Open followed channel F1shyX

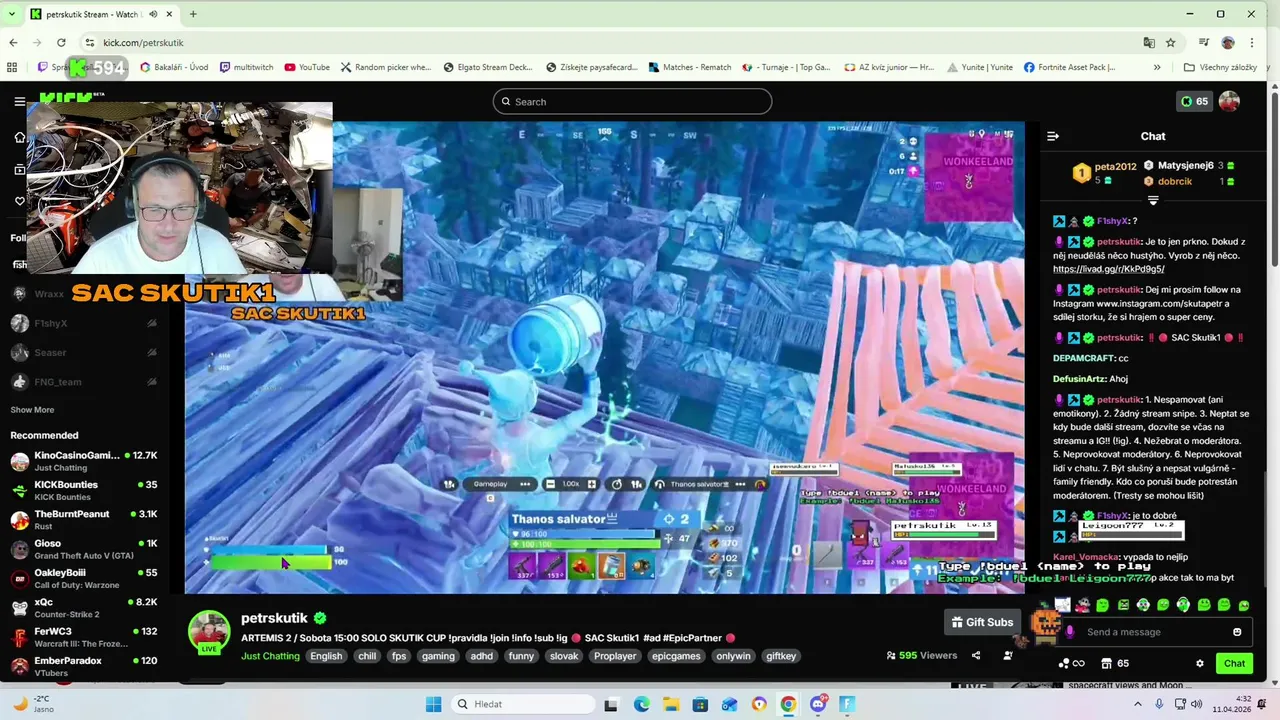click(84, 323)
